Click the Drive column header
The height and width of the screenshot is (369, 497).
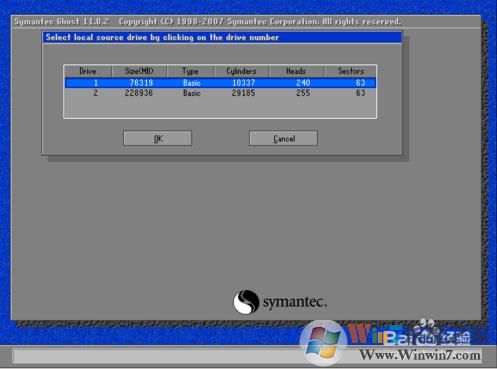(x=88, y=71)
